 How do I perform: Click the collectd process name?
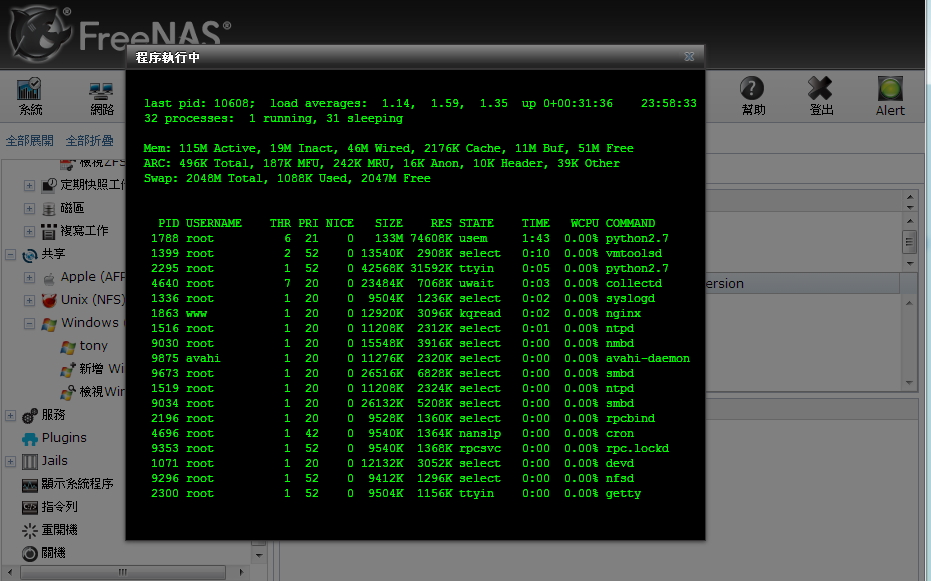pos(634,284)
